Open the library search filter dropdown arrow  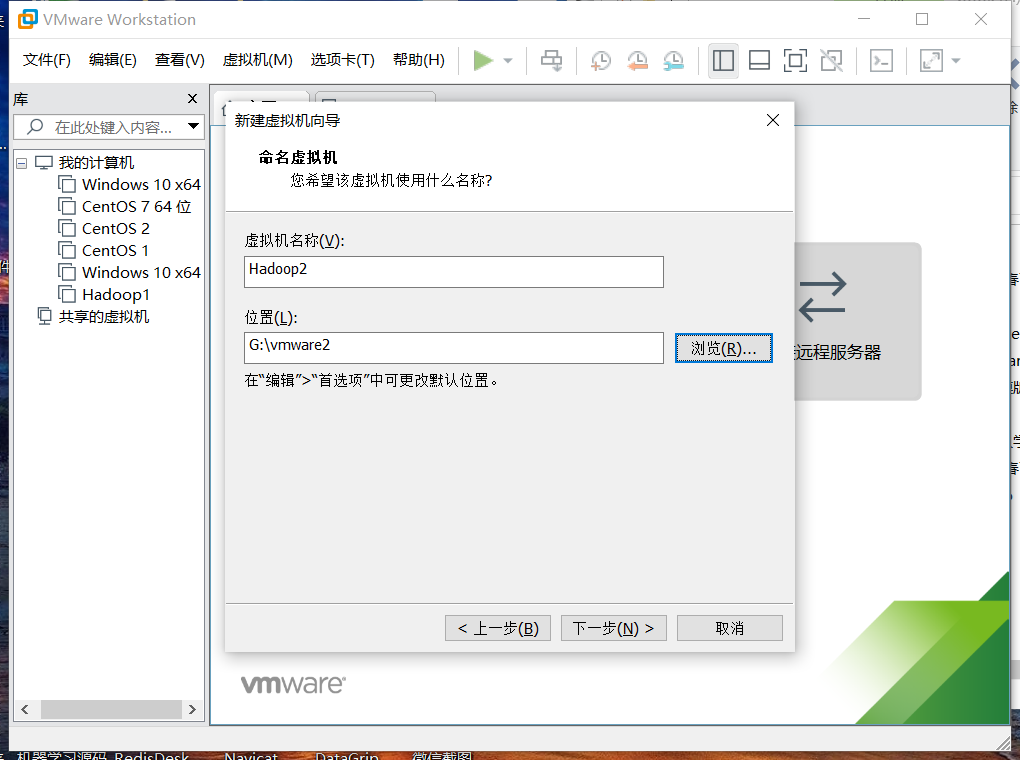point(193,126)
